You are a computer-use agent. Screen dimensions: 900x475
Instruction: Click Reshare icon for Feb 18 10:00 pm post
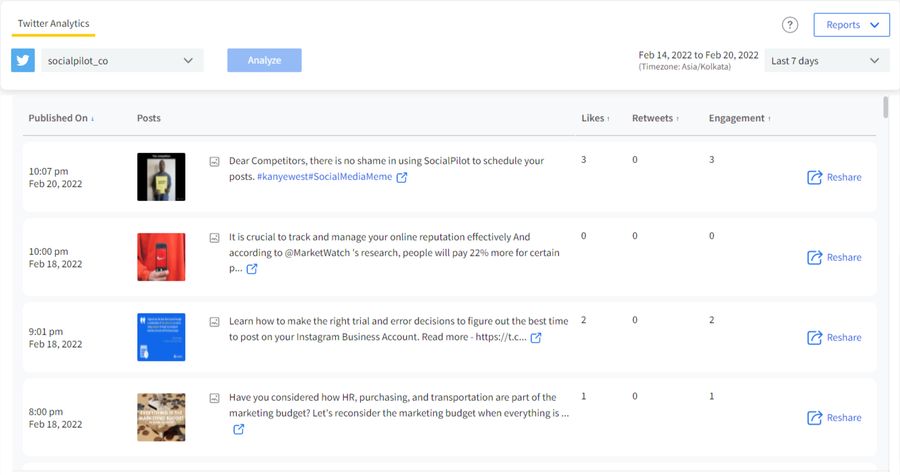(x=814, y=258)
